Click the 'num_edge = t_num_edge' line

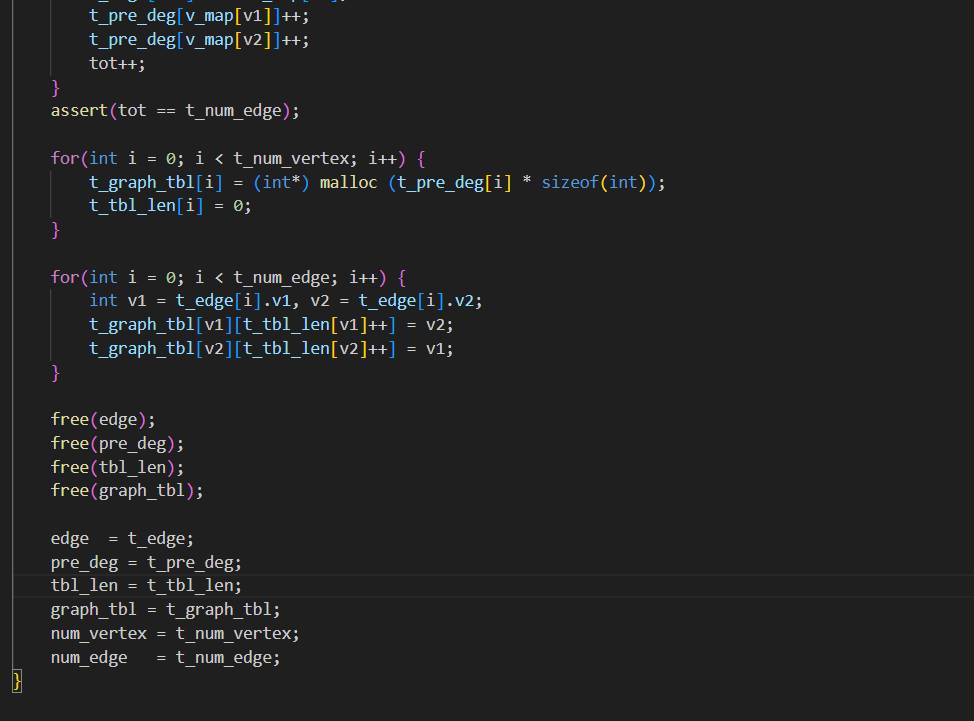pyautogui.click(x=165, y=658)
